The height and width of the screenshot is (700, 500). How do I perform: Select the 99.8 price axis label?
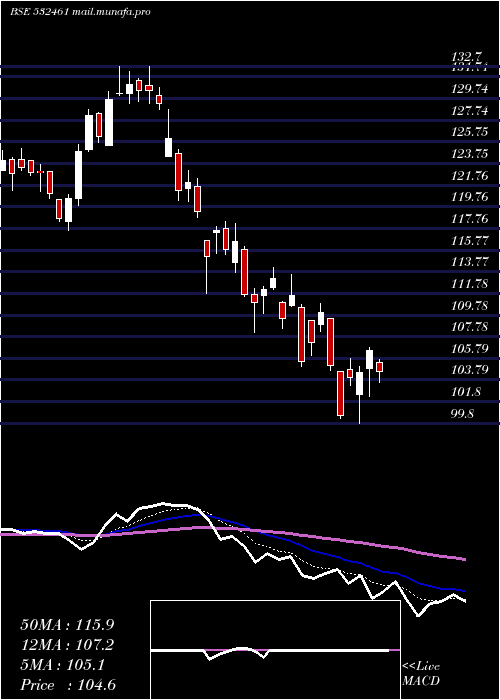[x=462, y=414]
